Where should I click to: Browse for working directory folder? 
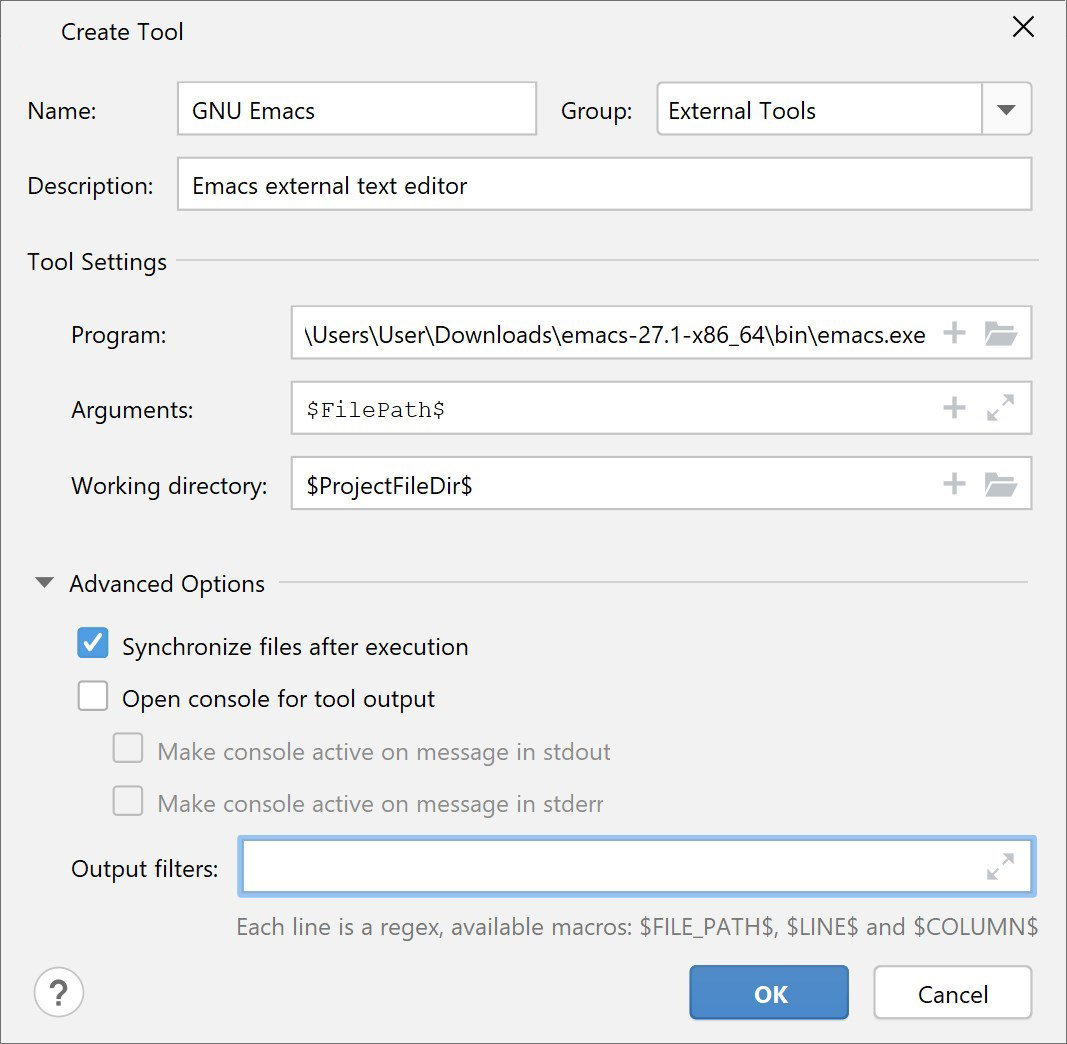click(1000, 485)
